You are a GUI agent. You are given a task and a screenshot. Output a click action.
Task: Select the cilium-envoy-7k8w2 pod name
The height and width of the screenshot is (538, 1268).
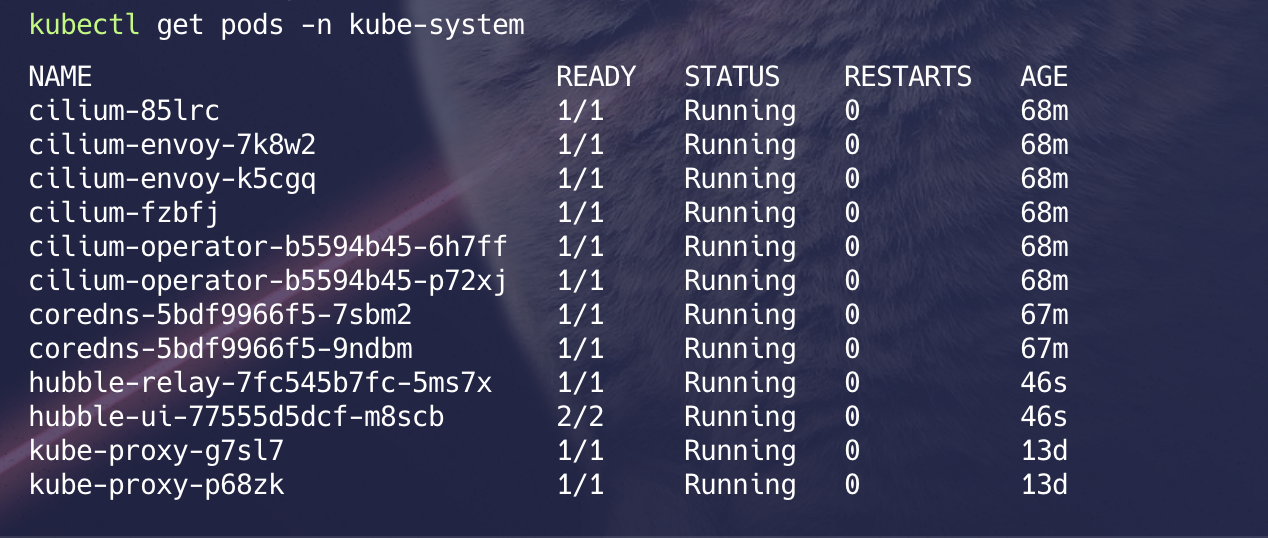click(x=172, y=145)
